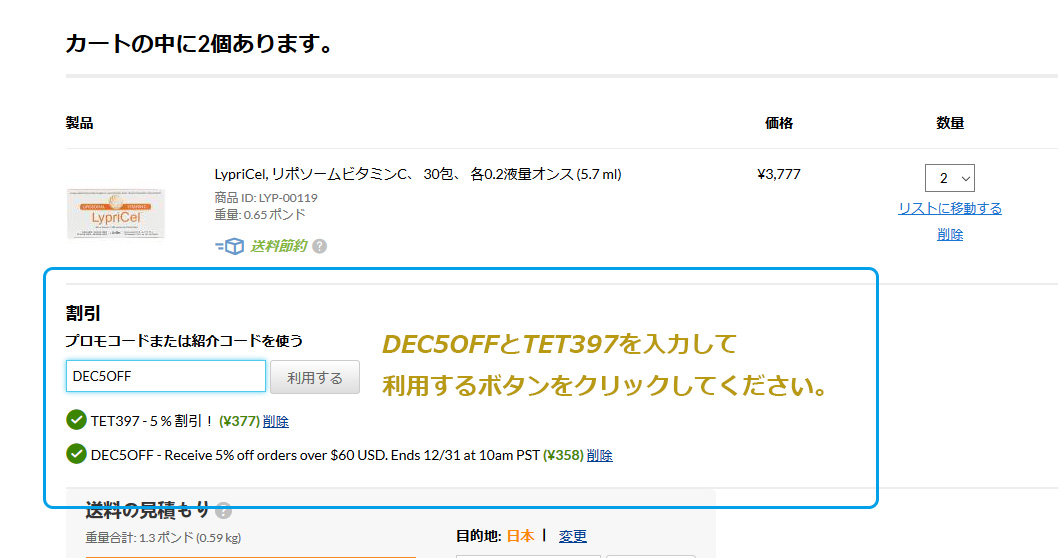Click the リストに移動する link
Viewport: 1058px width, 558px height.
point(949,208)
